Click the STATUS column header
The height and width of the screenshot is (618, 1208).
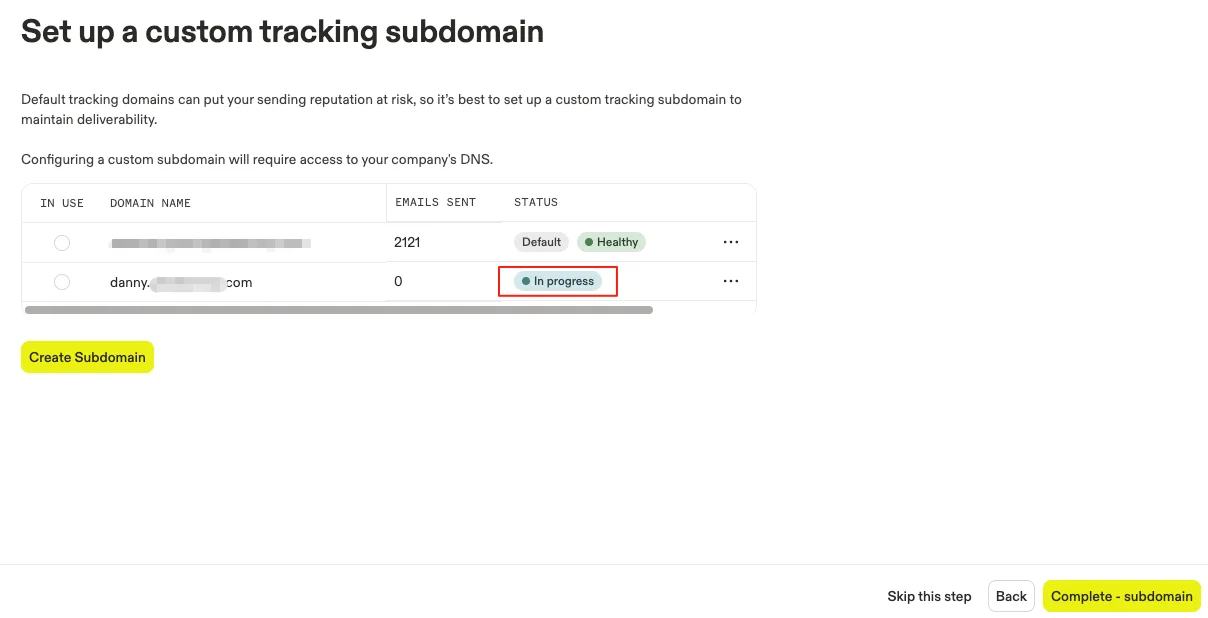tap(536, 202)
